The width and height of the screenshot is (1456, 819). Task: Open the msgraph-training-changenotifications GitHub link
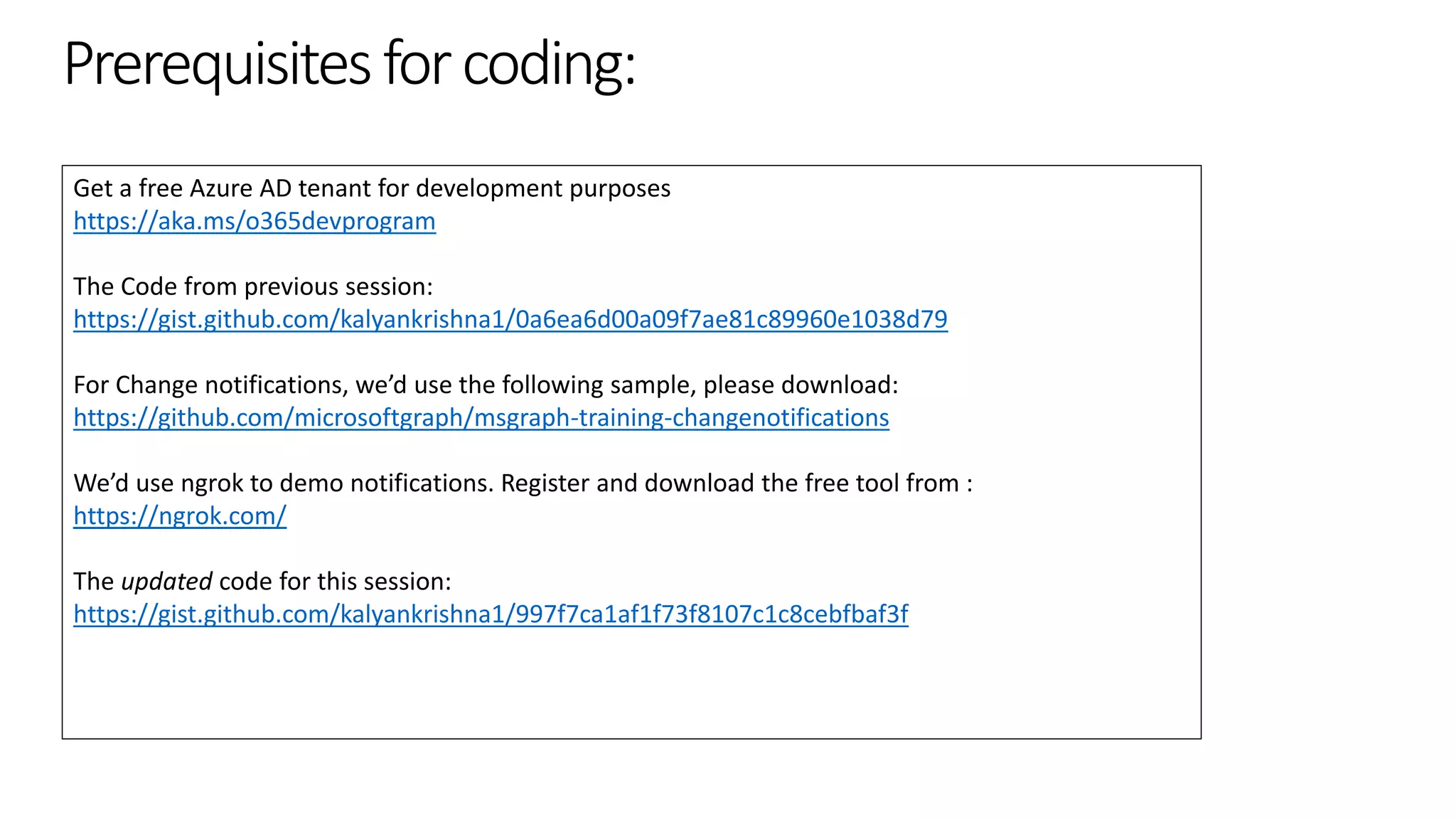[481, 417]
